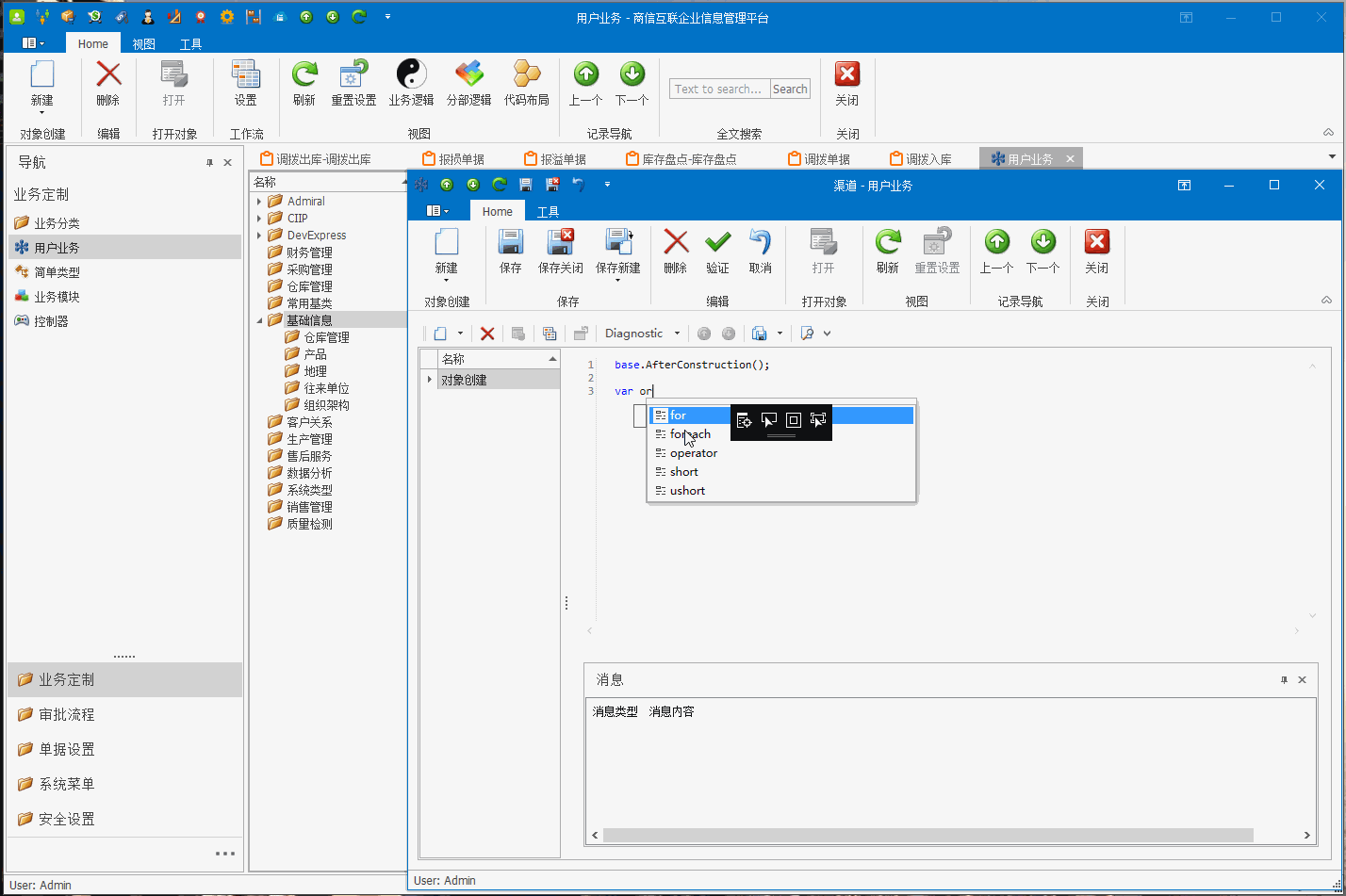Collapse the 渠道 window ribbon
The width and height of the screenshot is (1346, 896).
(x=1326, y=300)
